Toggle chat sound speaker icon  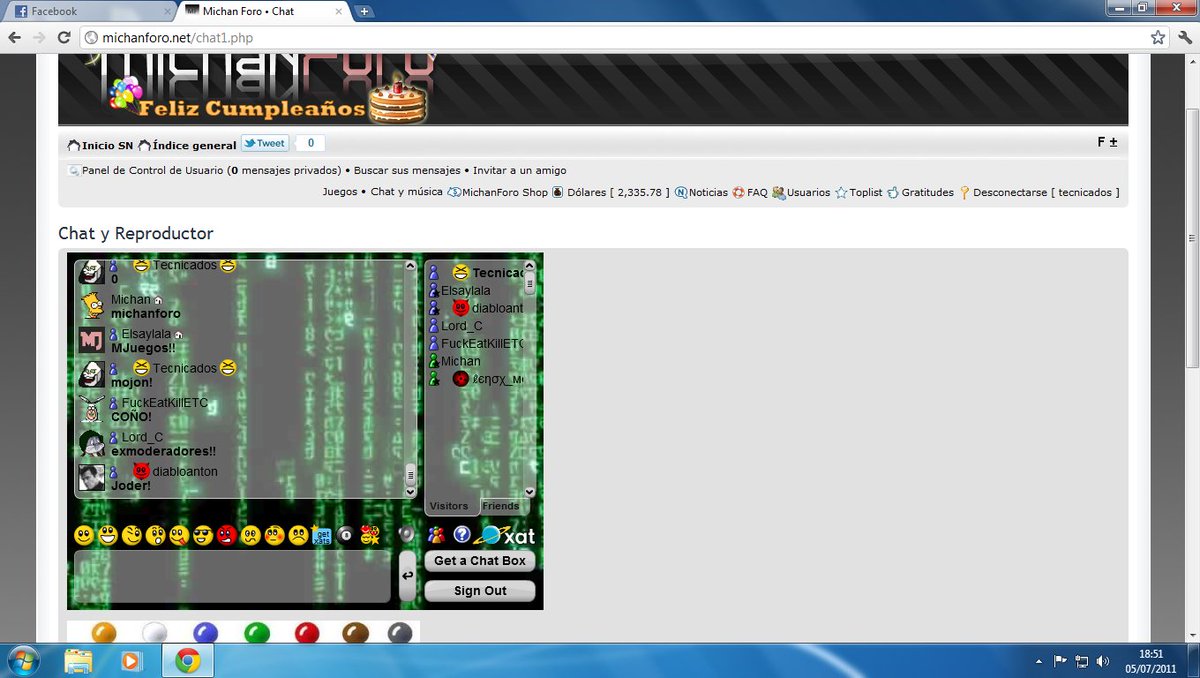tap(406, 535)
